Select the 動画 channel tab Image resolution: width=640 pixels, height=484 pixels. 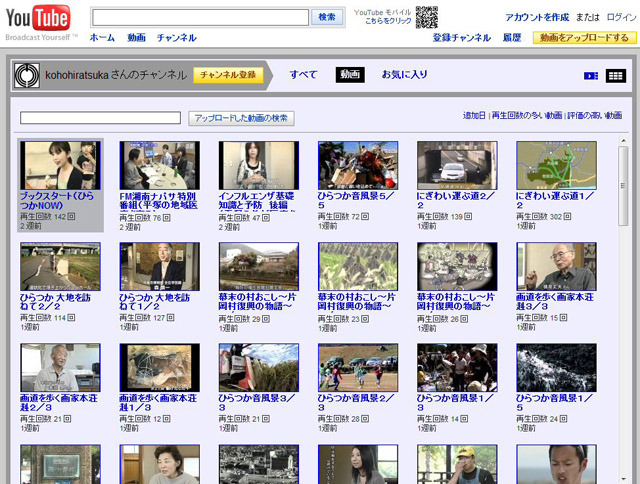350,75
